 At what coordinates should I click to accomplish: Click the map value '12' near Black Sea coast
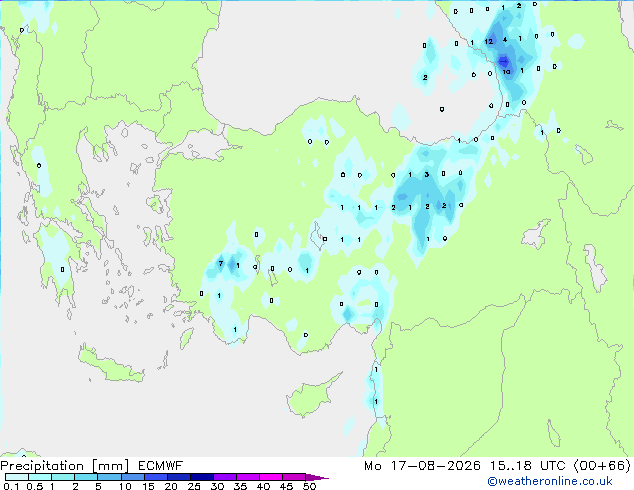pos(489,41)
